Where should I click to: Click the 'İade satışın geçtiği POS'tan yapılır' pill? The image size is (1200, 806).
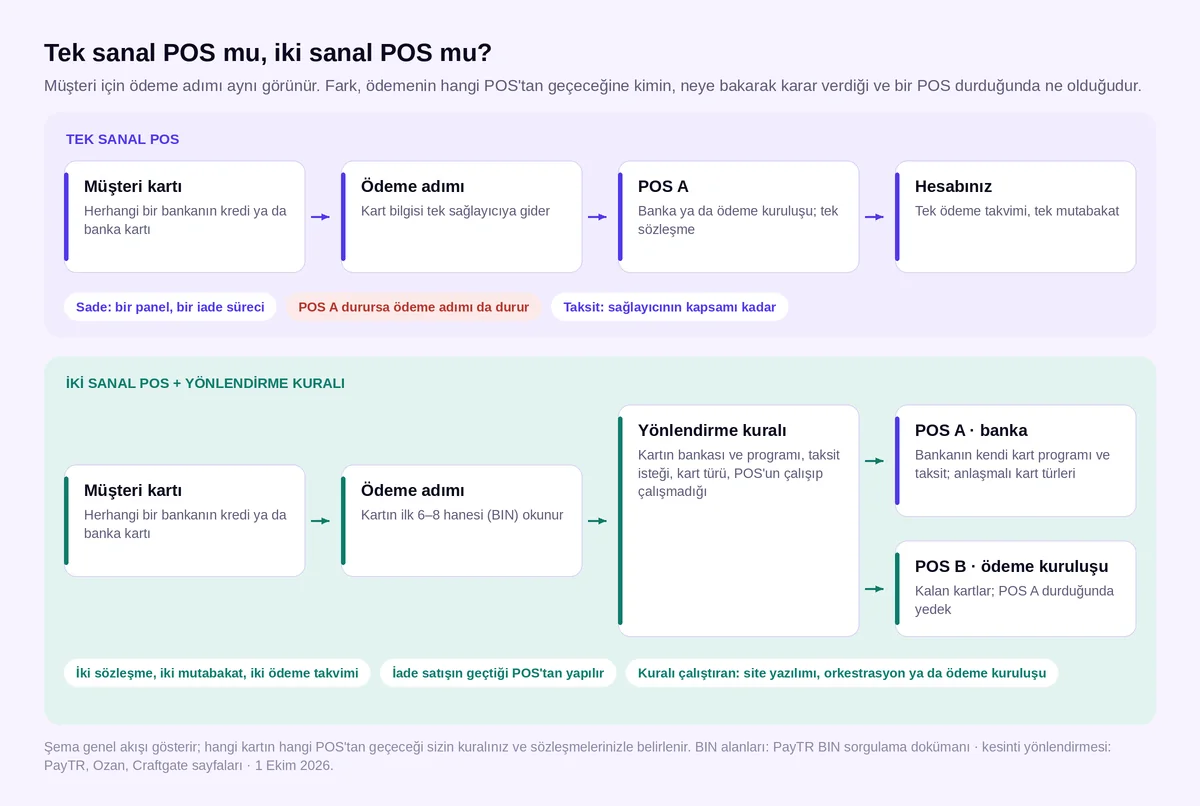point(498,673)
